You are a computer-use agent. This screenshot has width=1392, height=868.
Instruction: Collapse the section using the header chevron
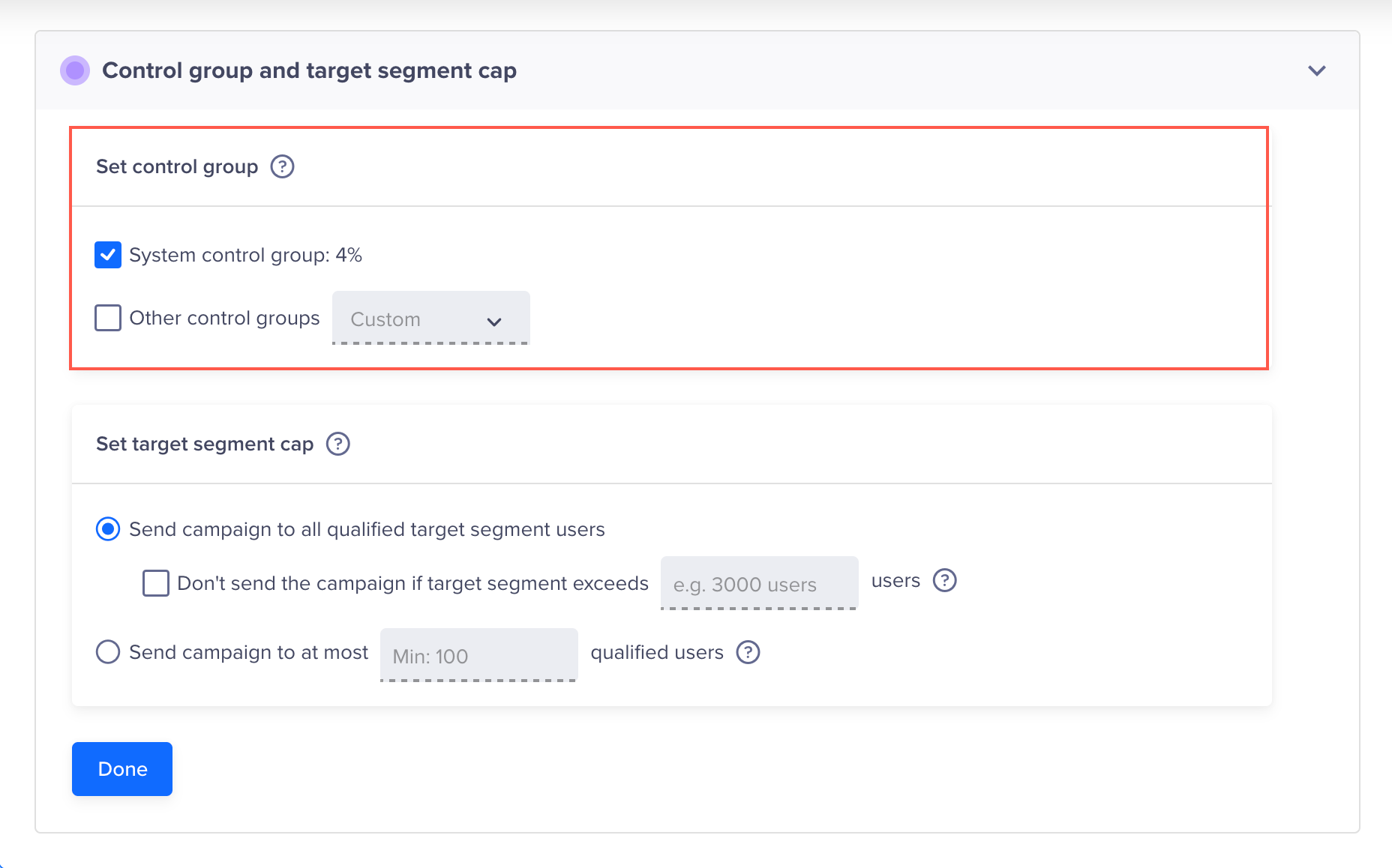(1317, 70)
